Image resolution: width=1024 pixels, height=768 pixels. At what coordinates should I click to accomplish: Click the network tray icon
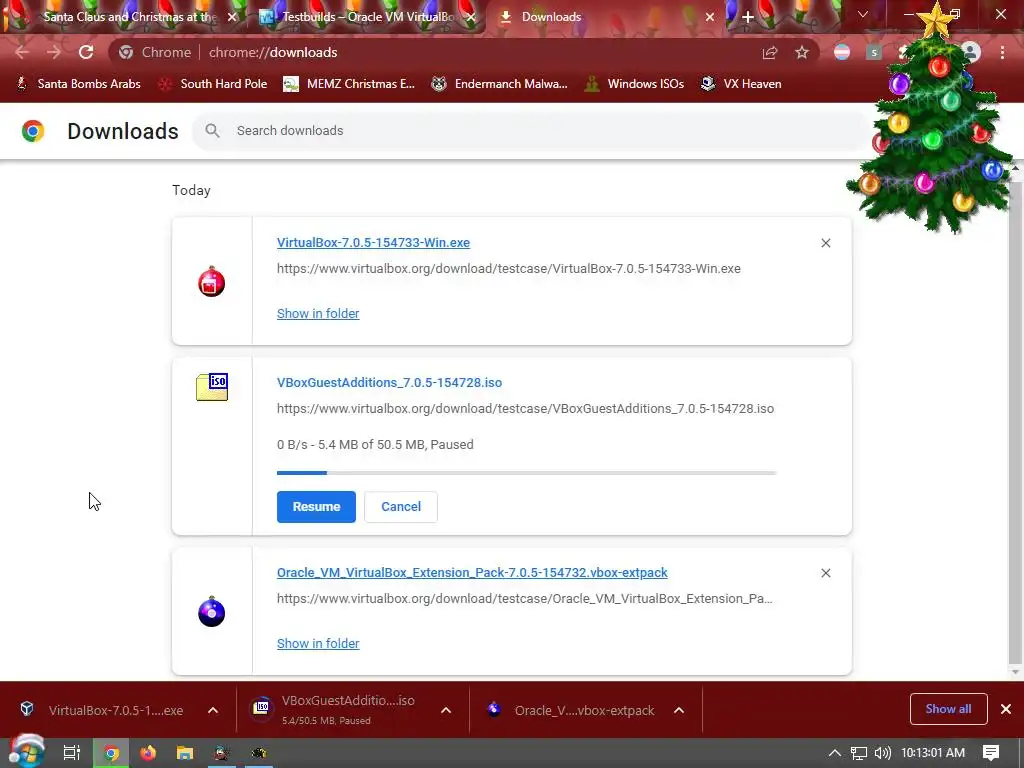859,753
